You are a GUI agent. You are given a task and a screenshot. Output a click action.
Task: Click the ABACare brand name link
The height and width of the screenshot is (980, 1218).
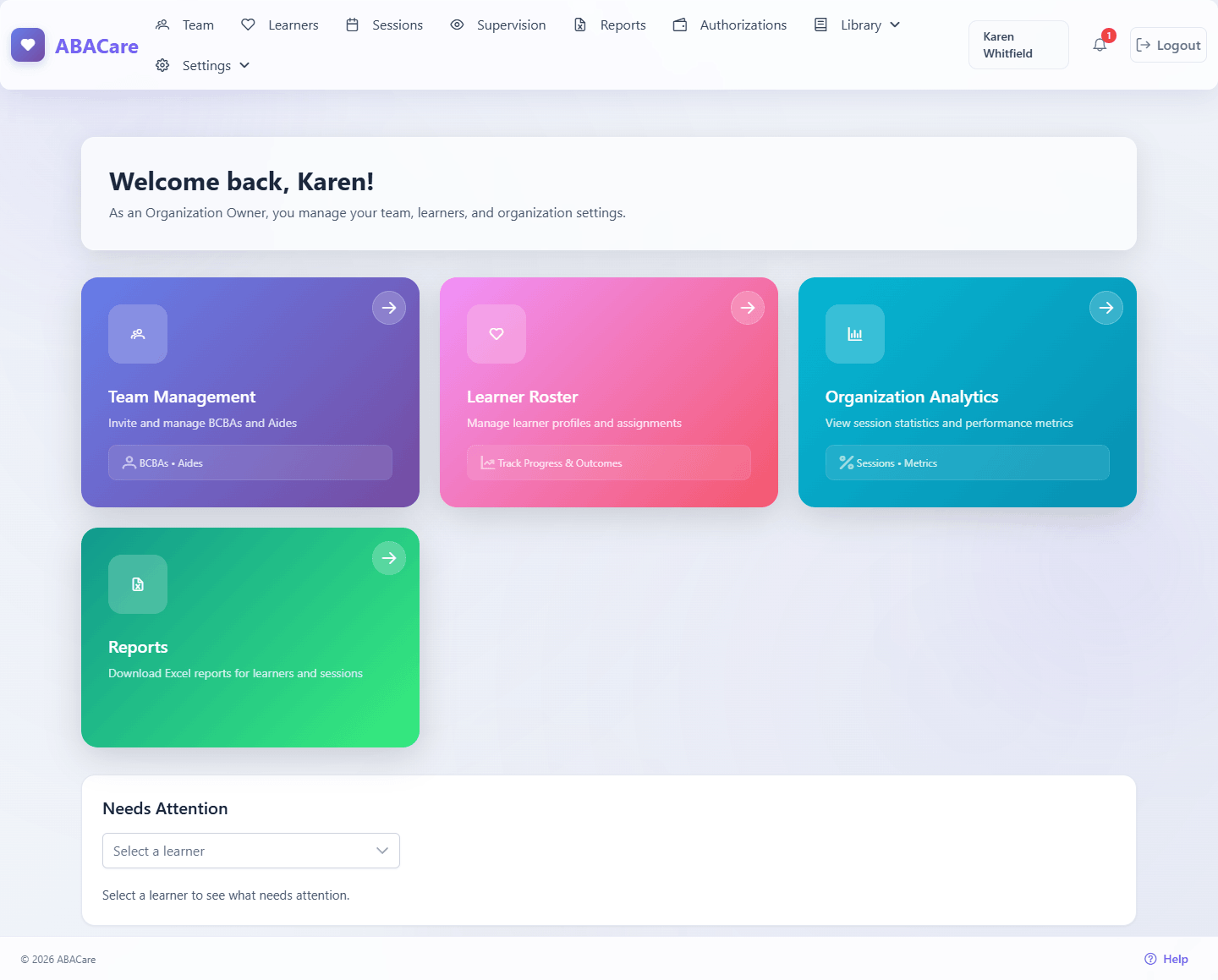tap(96, 46)
